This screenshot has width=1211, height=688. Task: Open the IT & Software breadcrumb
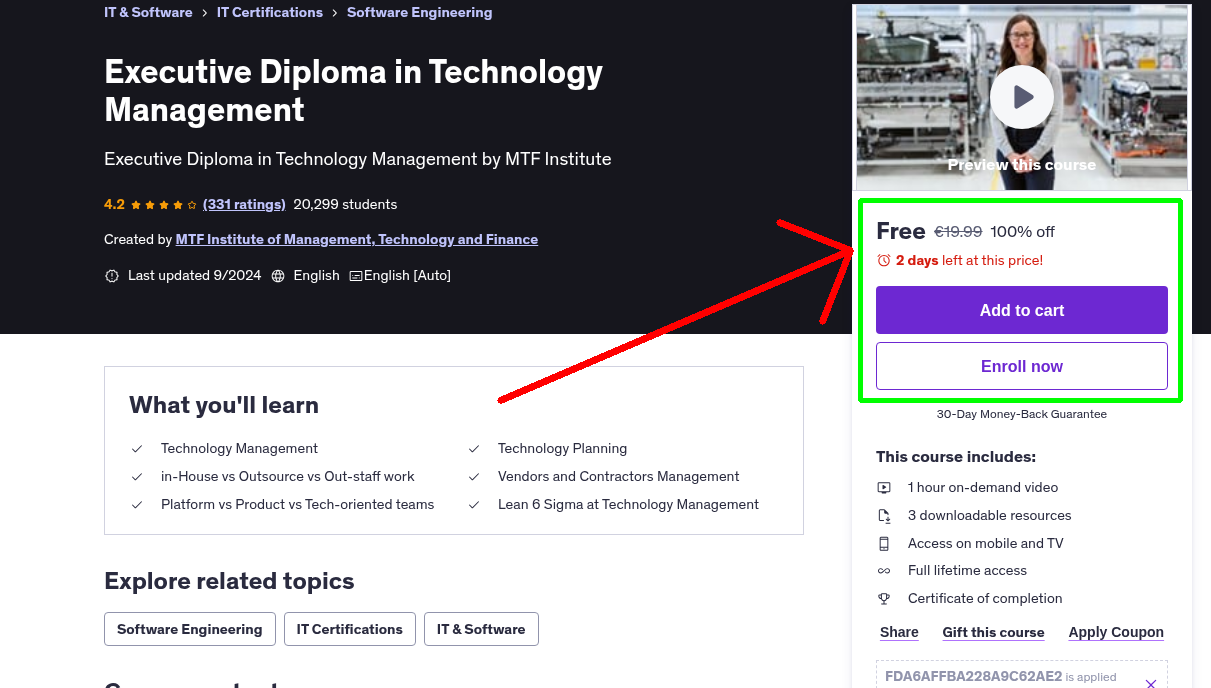coord(148,13)
